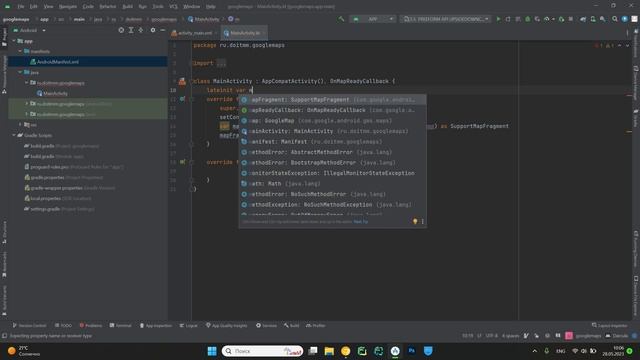
Task: Select MainActivity file in project tree
Action: click(x=56, y=93)
